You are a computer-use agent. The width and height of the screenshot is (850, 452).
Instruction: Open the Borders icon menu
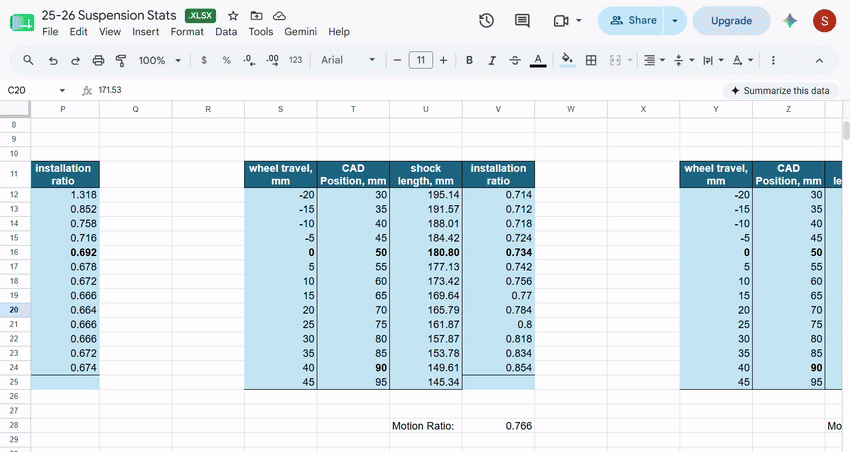click(591, 60)
